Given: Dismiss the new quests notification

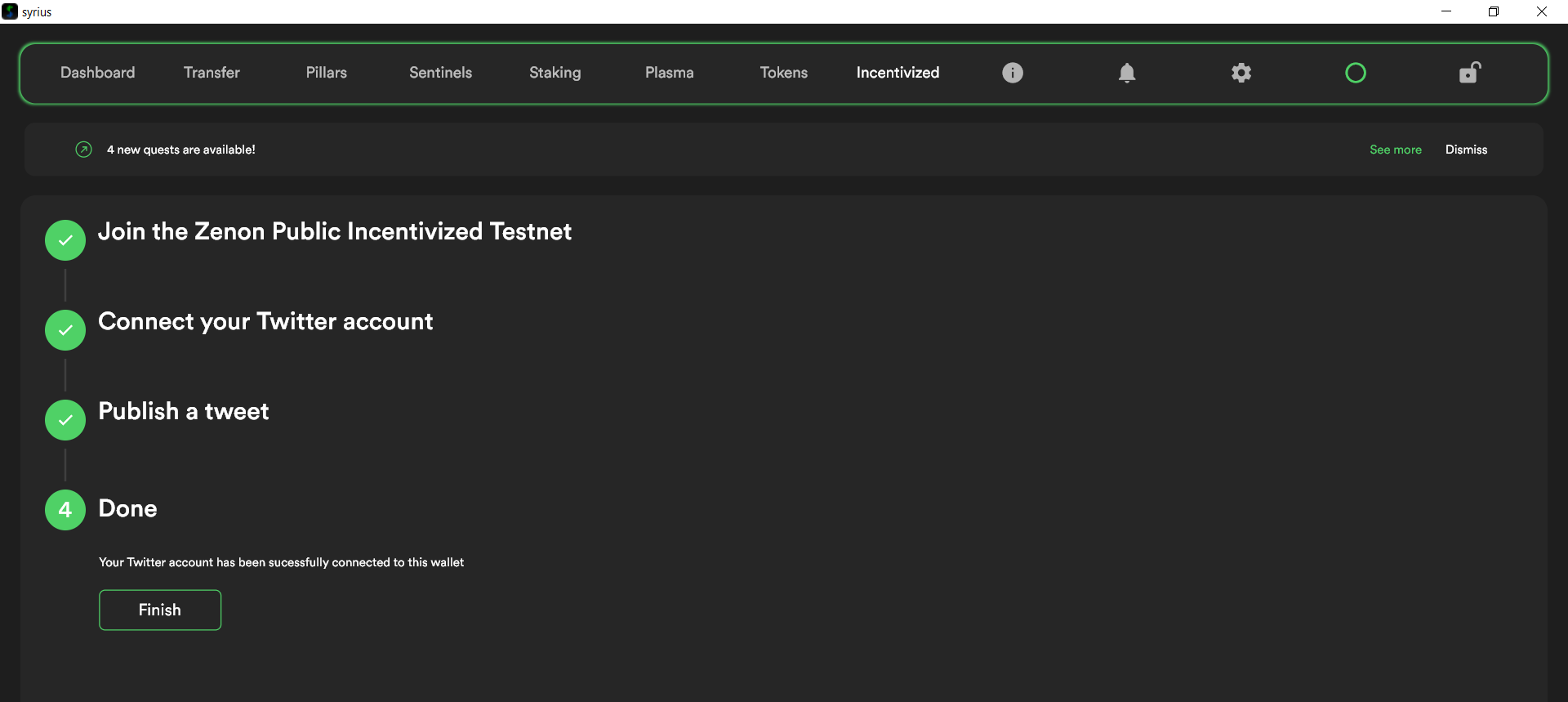Looking at the screenshot, I should 1466,150.
